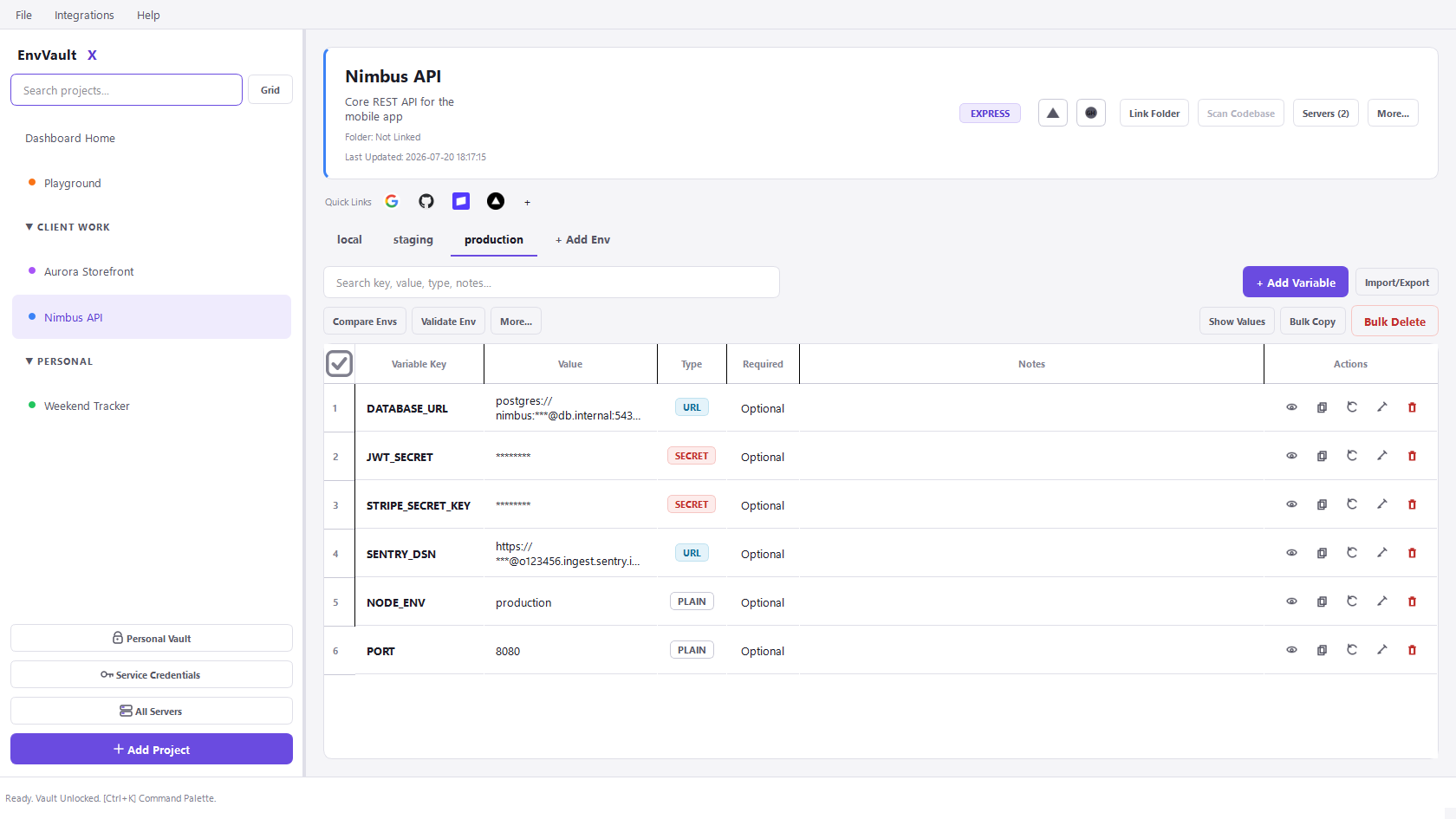Delete the SENTRY_DSN variable
This screenshot has width=1456, height=819.
(1413, 553)
